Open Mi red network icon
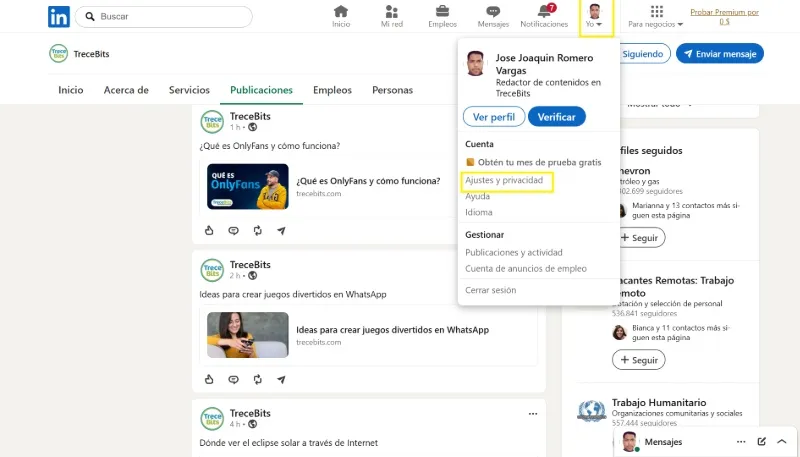 (392, 16)
